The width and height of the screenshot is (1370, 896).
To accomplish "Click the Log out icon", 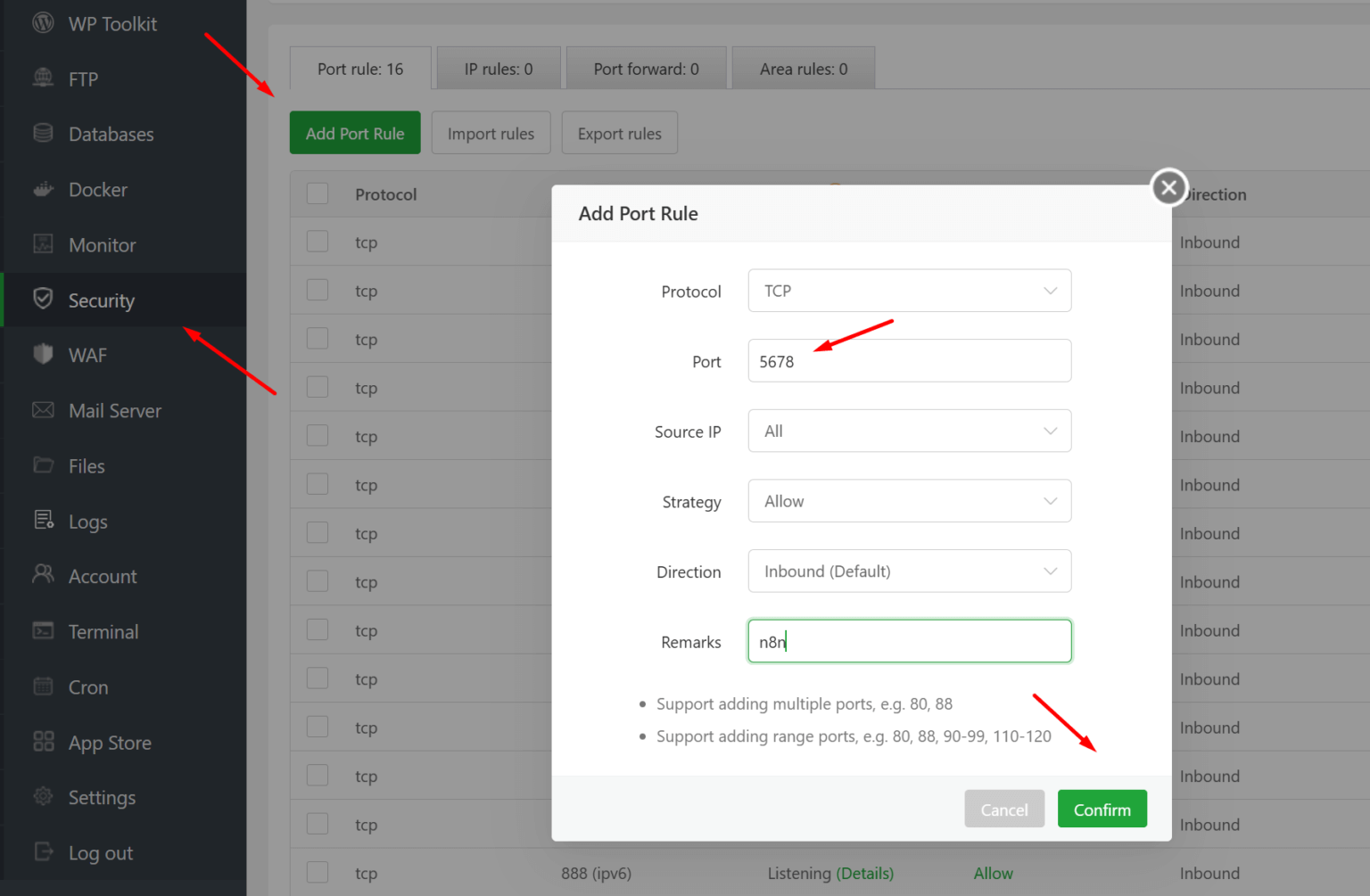I will [x=43, y=852].
